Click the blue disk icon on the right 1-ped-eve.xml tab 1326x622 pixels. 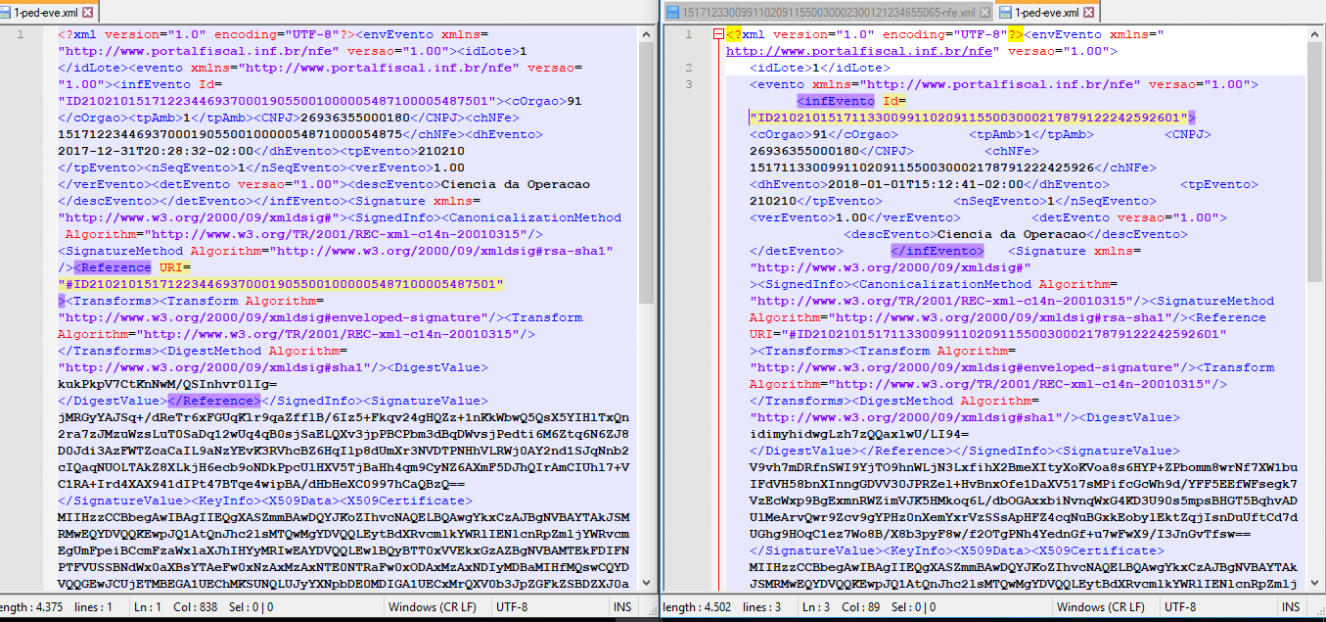point(1006,12)
